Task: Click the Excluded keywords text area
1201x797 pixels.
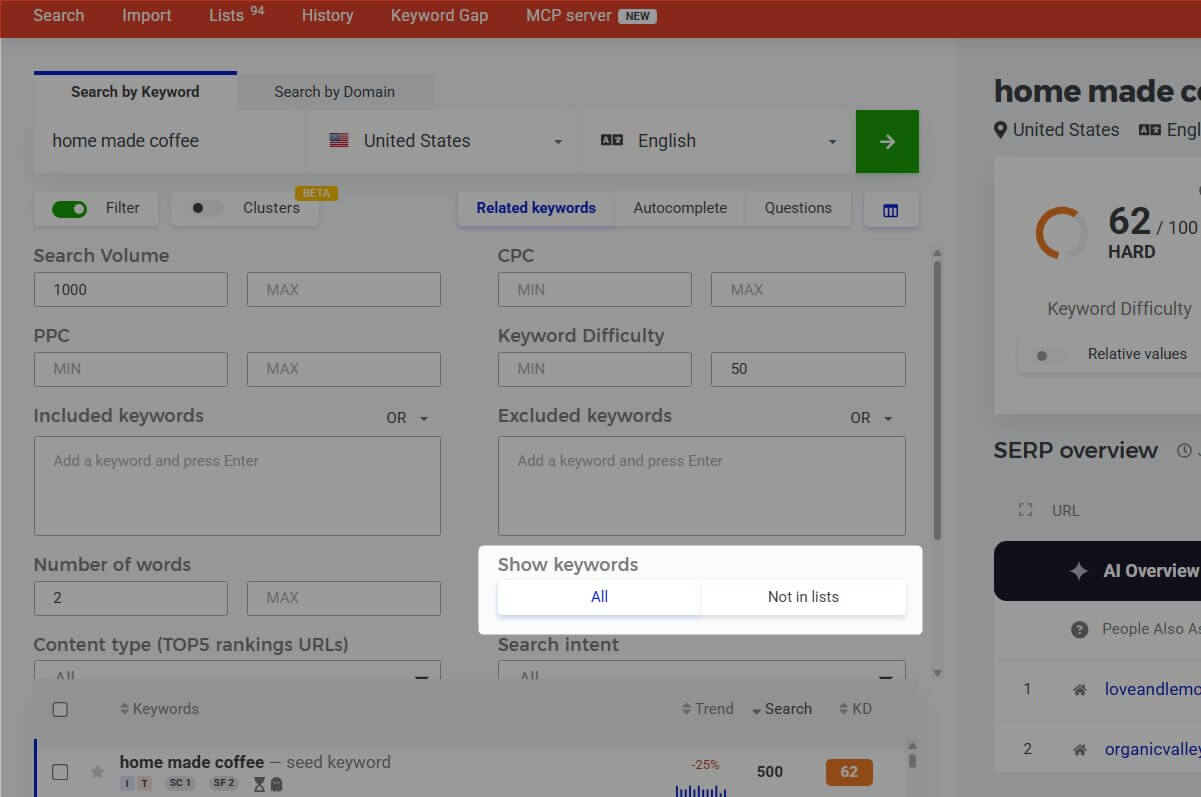Action: click(x=702, y=486)
